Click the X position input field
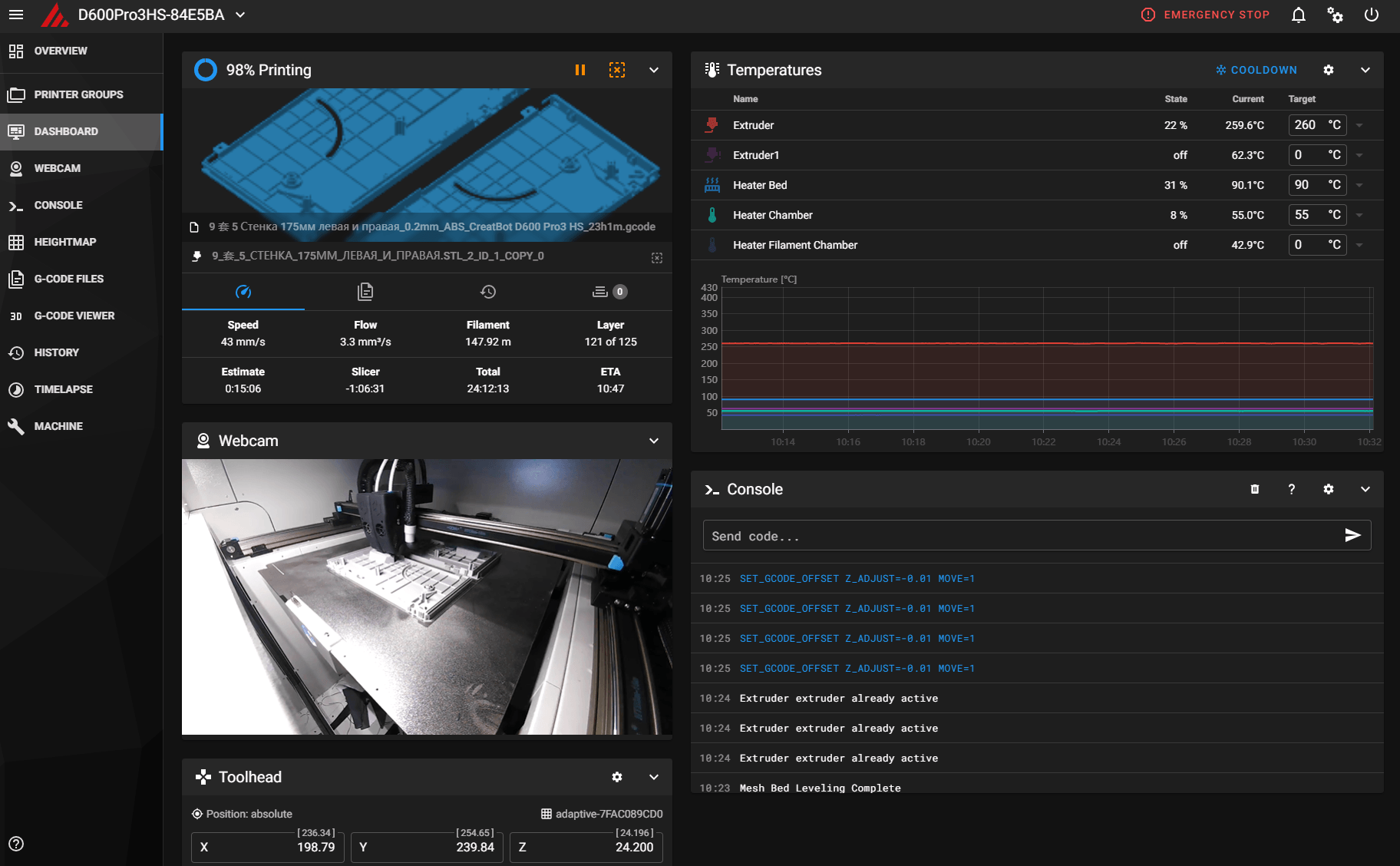 pyautogui.click(x=268, y=847)
